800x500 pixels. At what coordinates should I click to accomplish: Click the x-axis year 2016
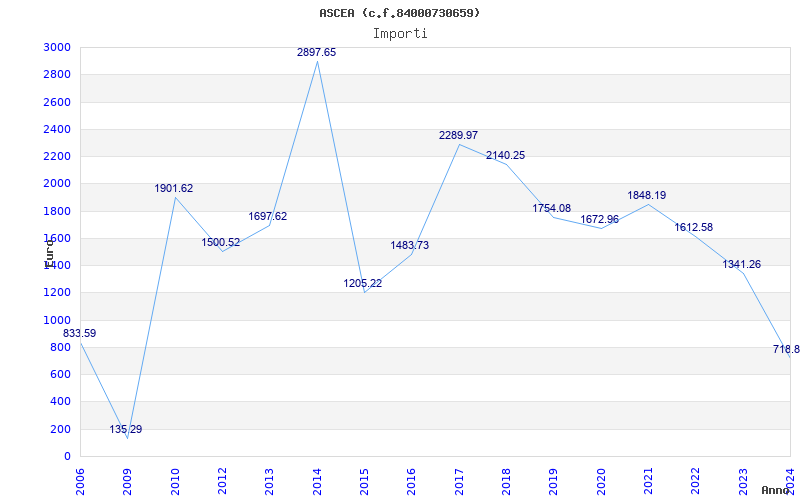(x=412, y=482)
